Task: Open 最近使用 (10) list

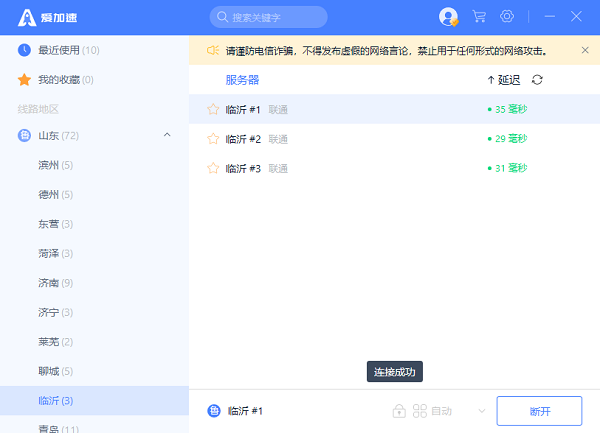Action: 94,50
